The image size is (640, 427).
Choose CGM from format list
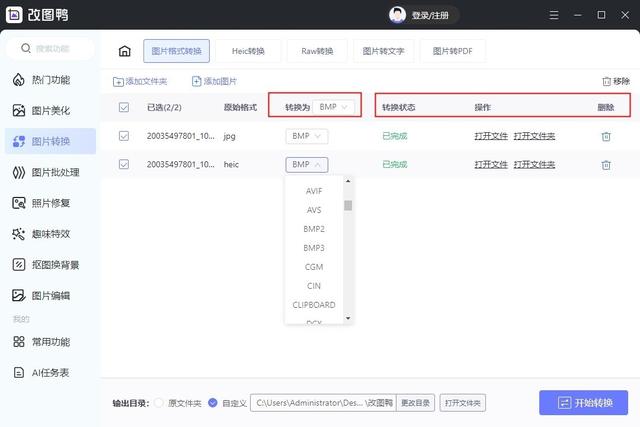click(314, 267)
